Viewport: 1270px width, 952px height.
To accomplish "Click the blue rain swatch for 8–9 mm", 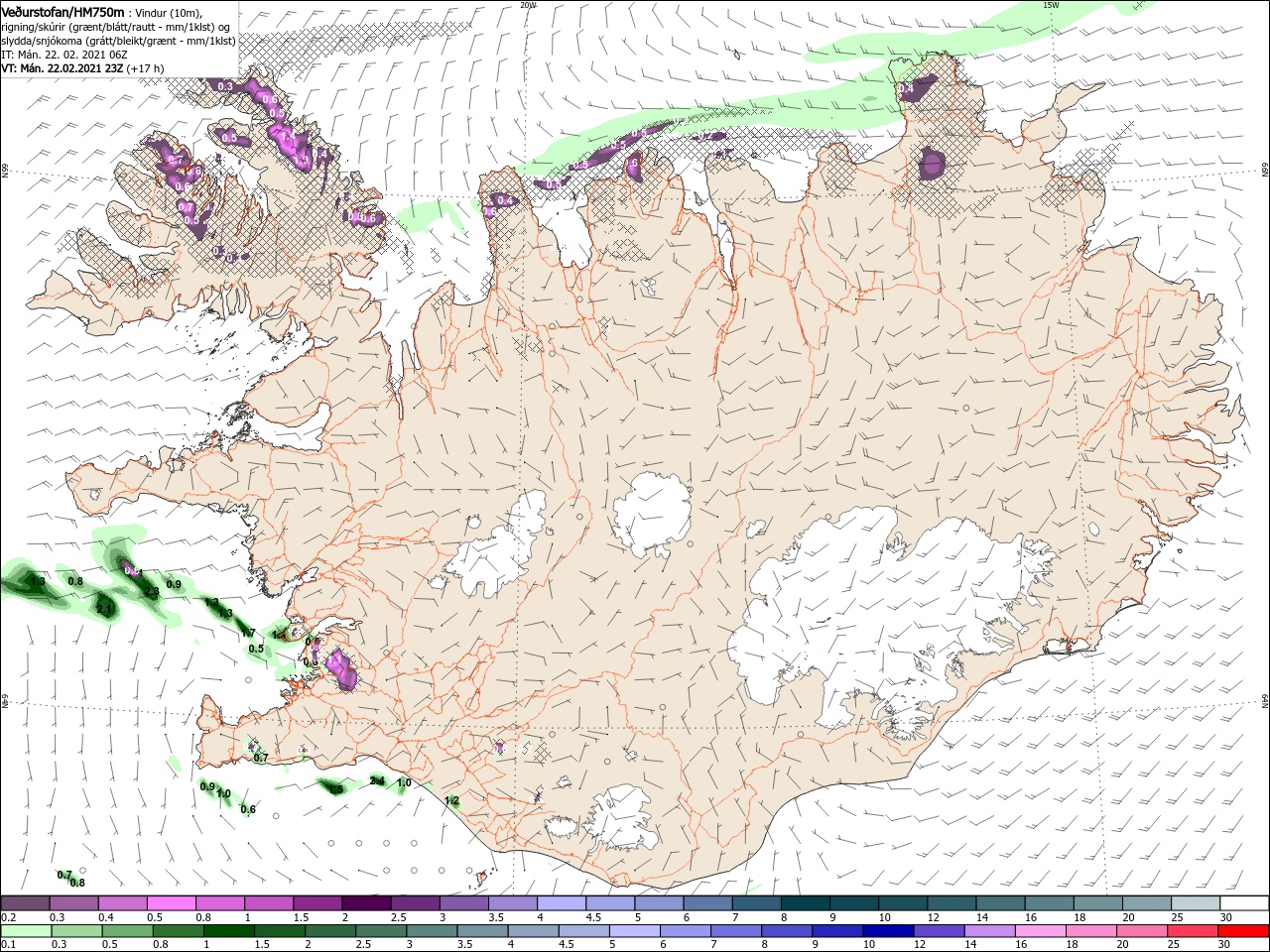I will click(786, 931).
